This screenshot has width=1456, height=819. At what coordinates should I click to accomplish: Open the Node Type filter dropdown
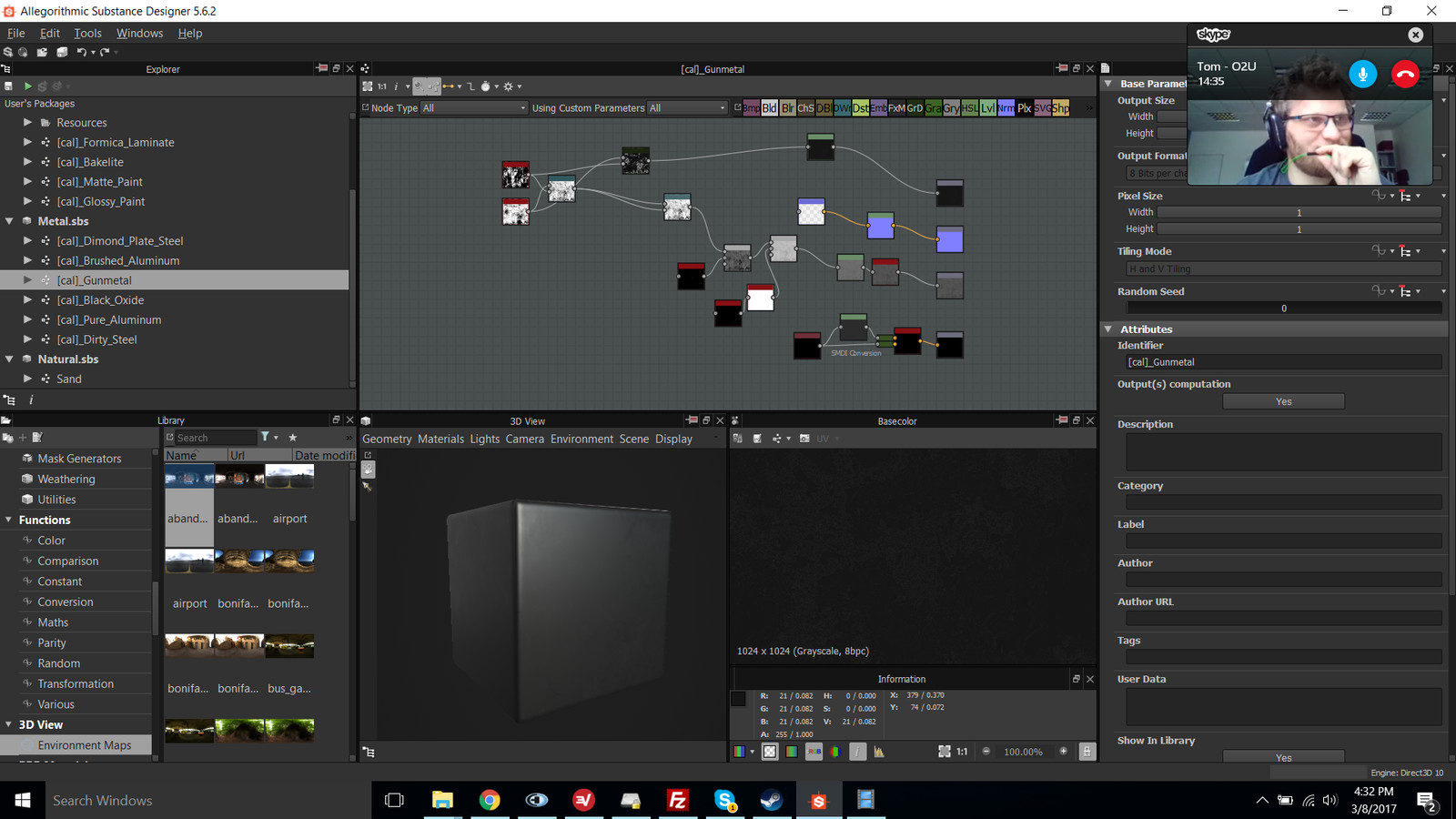474,108
